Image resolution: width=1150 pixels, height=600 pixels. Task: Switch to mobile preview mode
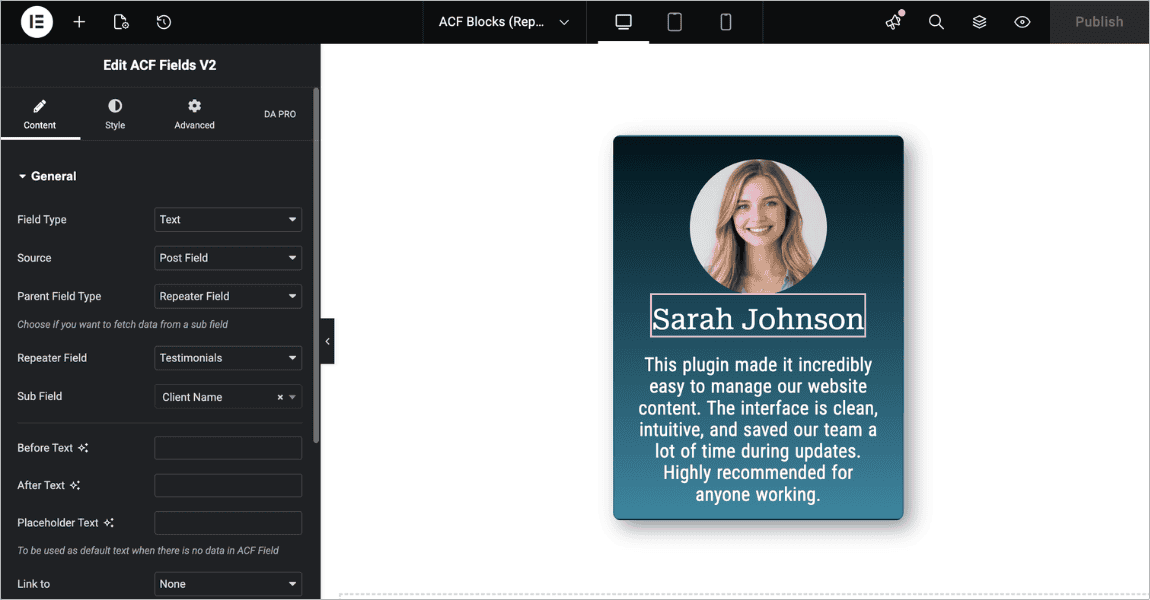click(x=725, y=22)
